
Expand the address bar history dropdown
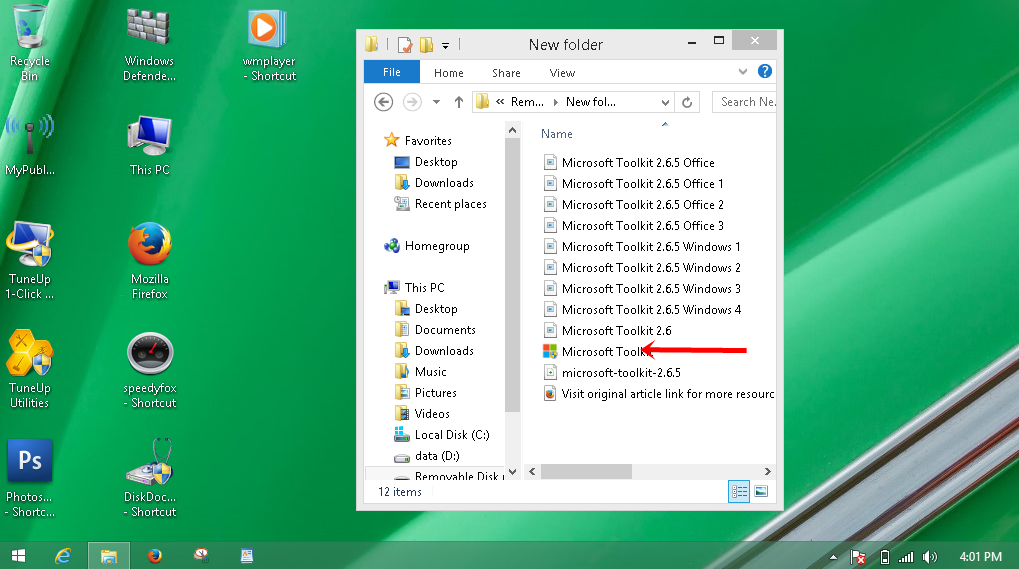[665, 102]
